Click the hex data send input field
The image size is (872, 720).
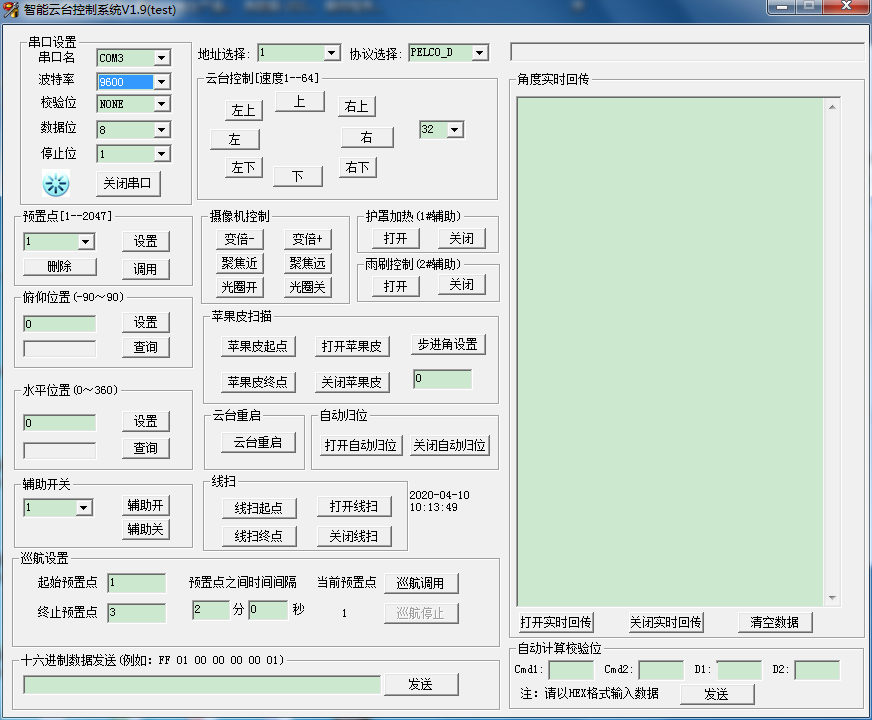click(202, 685)
